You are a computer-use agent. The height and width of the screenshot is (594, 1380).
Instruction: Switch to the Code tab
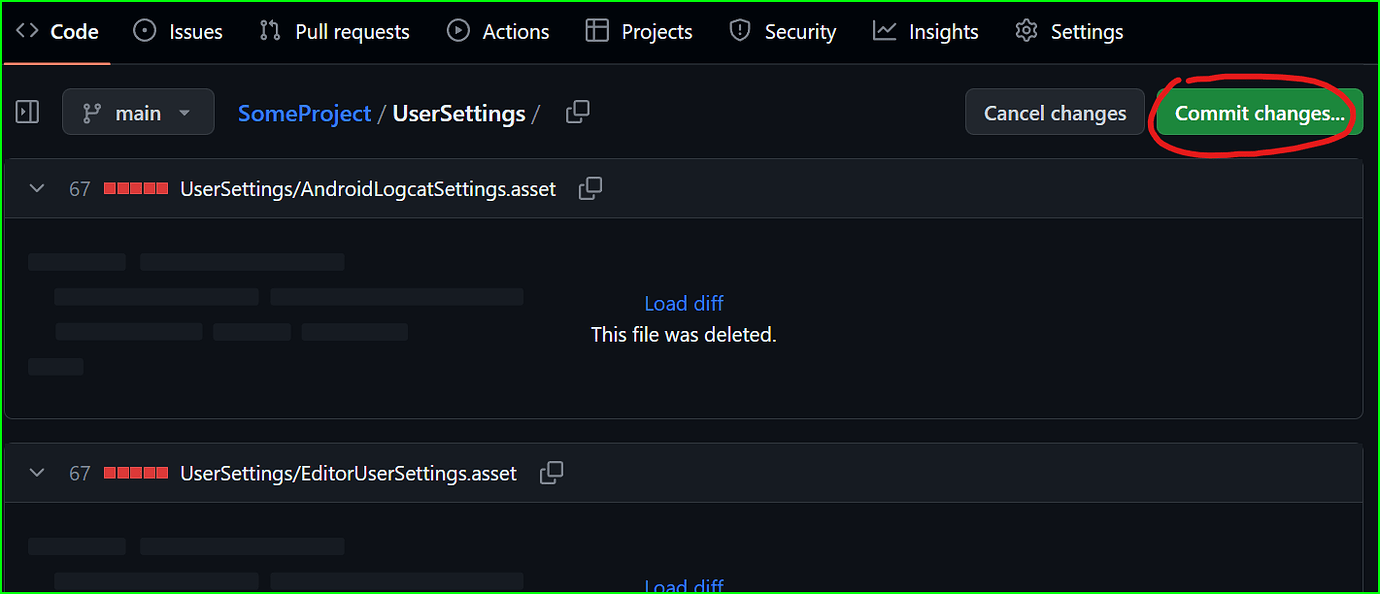click(57, 31)
